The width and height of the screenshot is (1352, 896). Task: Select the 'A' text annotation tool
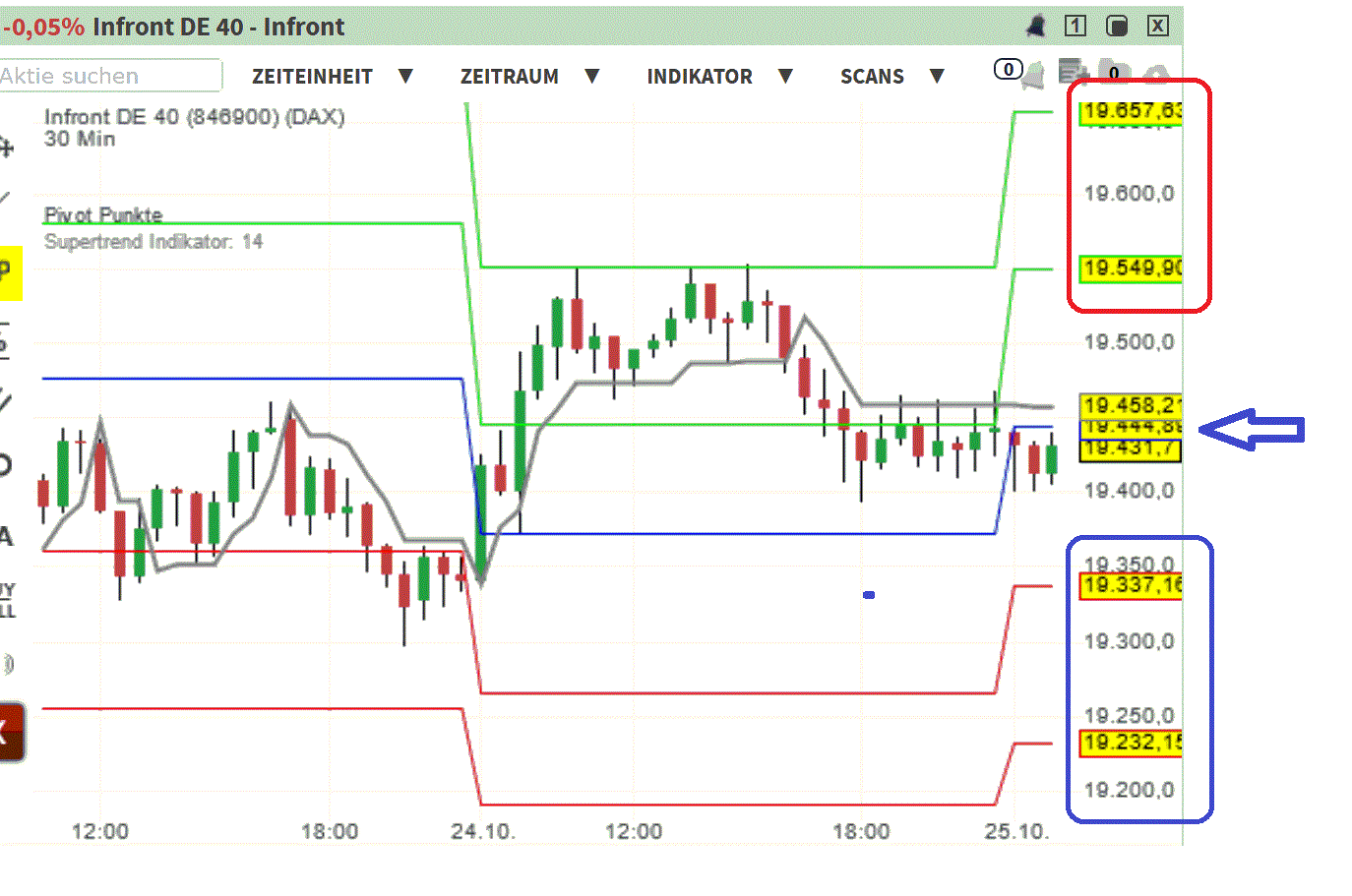point(6,536)
